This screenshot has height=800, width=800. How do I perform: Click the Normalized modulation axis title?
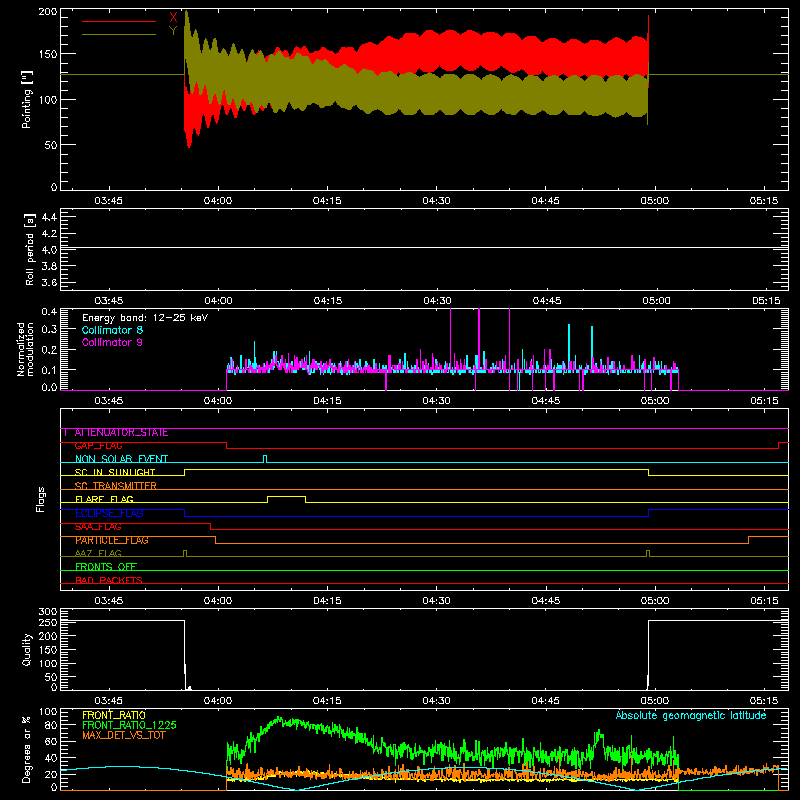tap(25, 349)
